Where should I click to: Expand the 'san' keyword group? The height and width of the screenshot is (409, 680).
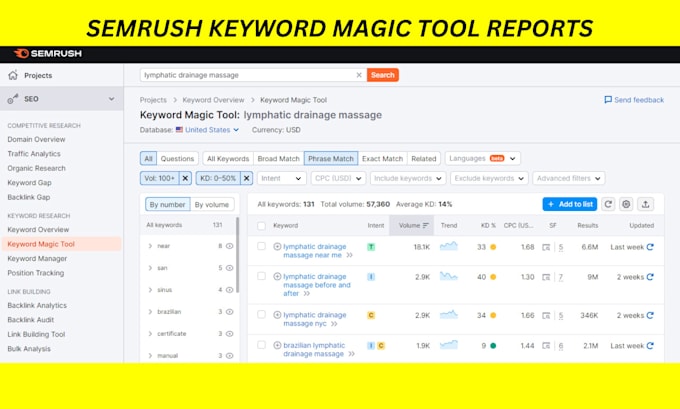(x=150, y=268)
